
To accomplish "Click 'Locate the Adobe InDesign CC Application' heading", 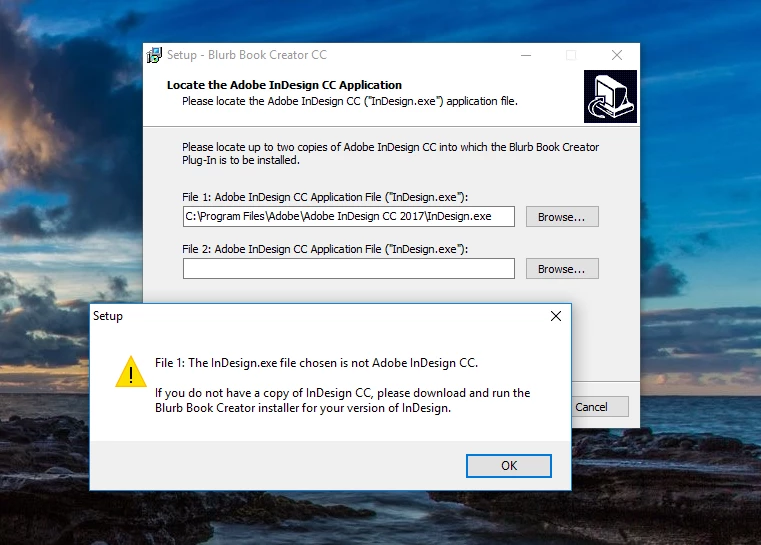I will click(284, 85).
